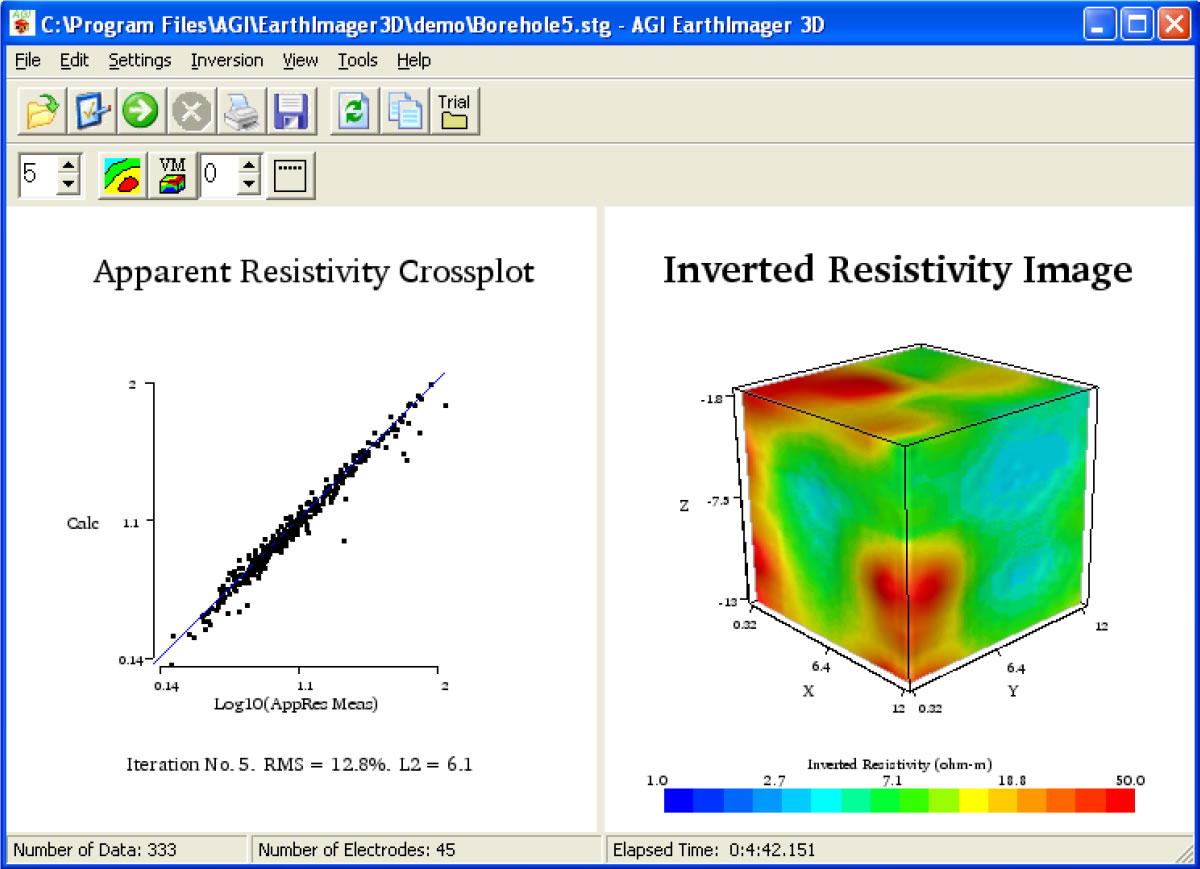Refresh the display view
This screenshot has height=869, width=1200.
click(x=352, y=111)
